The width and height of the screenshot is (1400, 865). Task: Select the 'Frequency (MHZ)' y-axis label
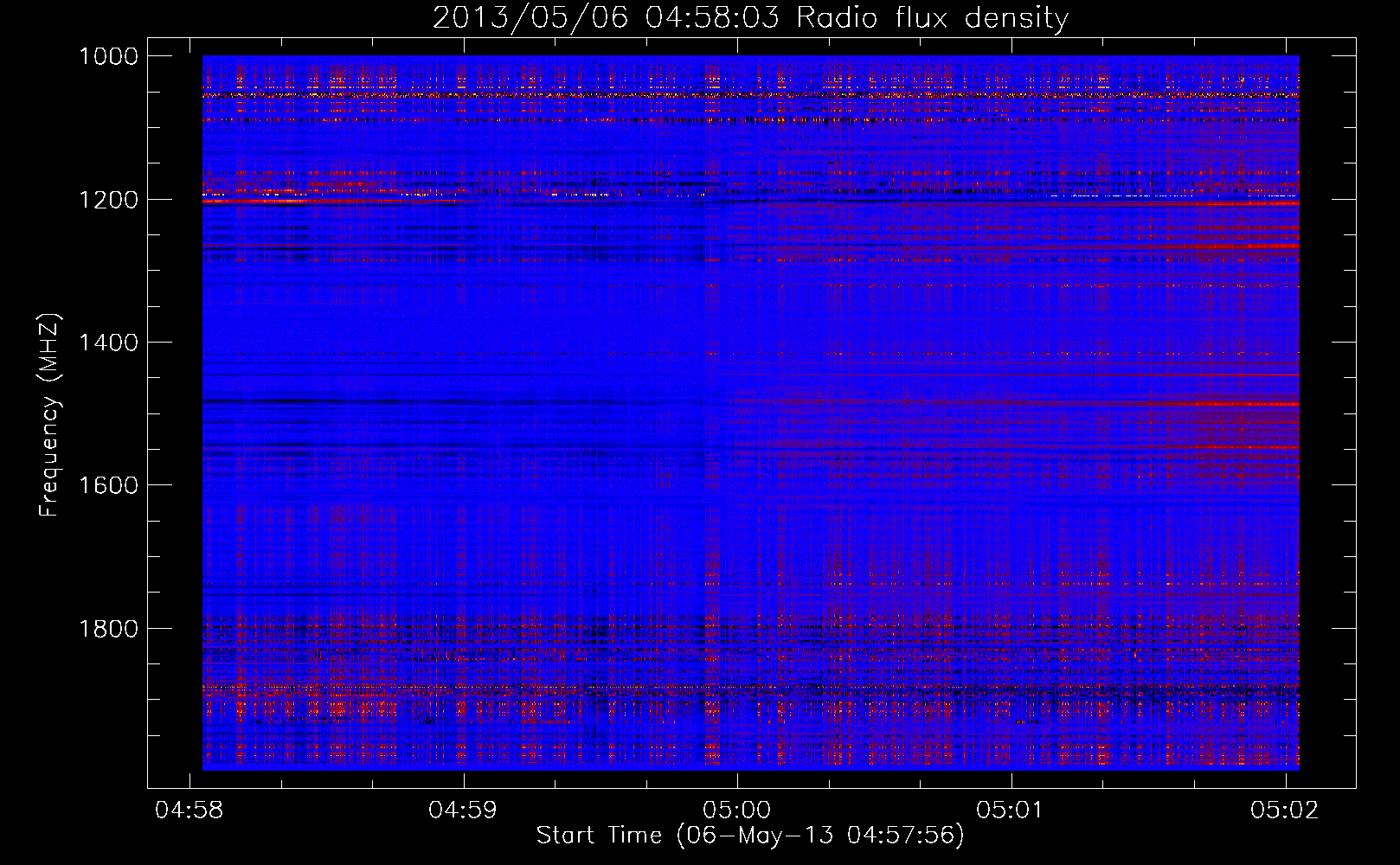tap(48, 415)
